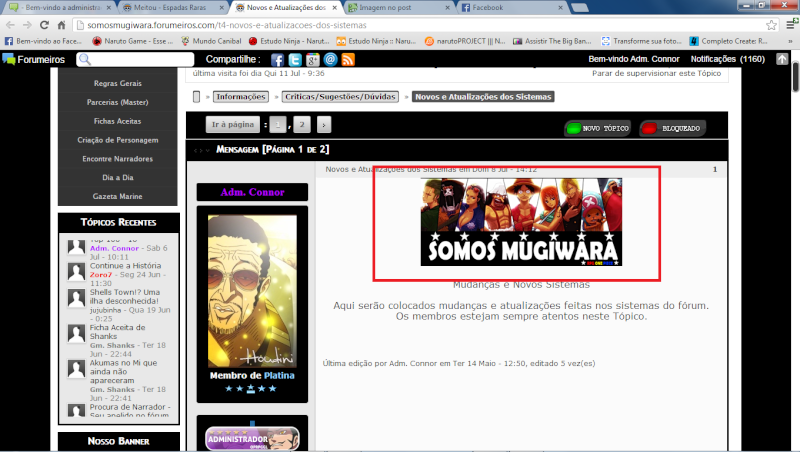The width and height of the screenshot is (800, 452).
Task: Open 'Criação de Personagem' sidebar link
Action: [117, 140]
